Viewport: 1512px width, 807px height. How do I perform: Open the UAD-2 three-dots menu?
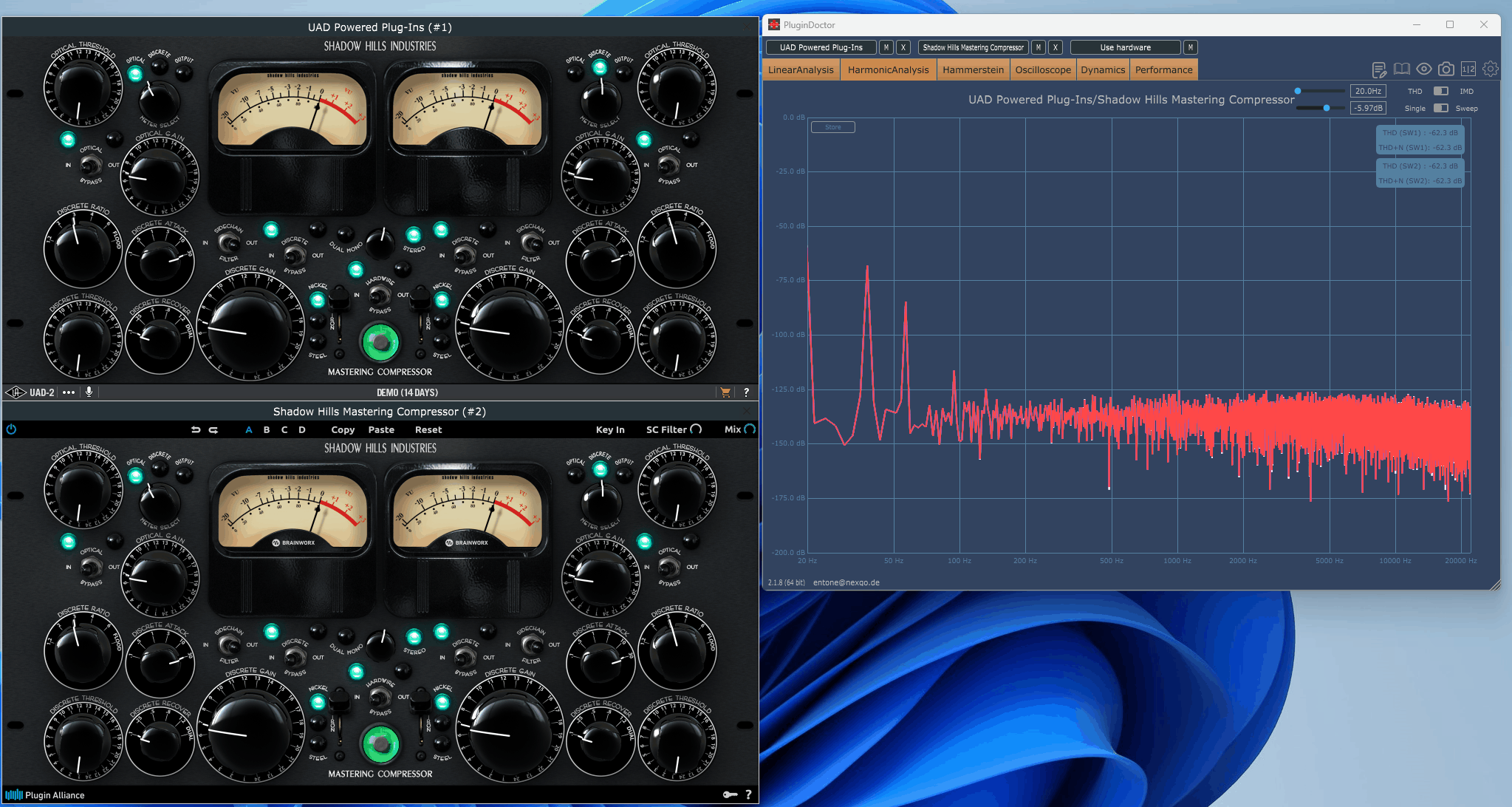[x=69, y=392]
